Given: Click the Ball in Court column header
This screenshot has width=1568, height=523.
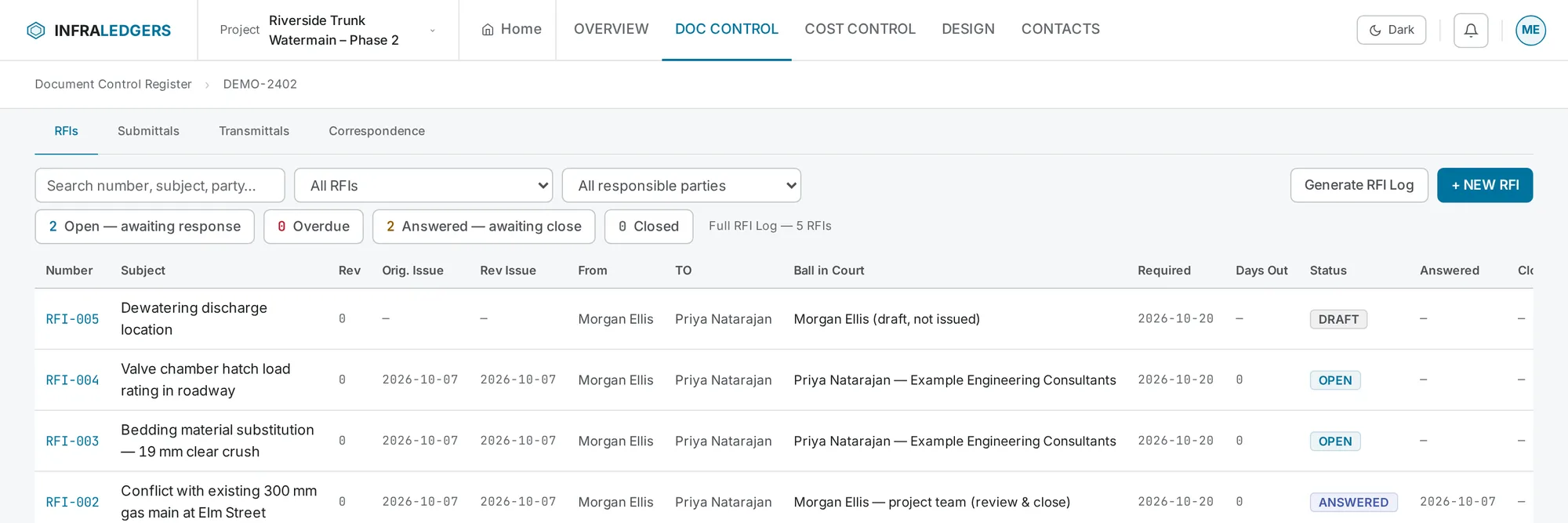Looking at the screenshot, I should point(829,271).
